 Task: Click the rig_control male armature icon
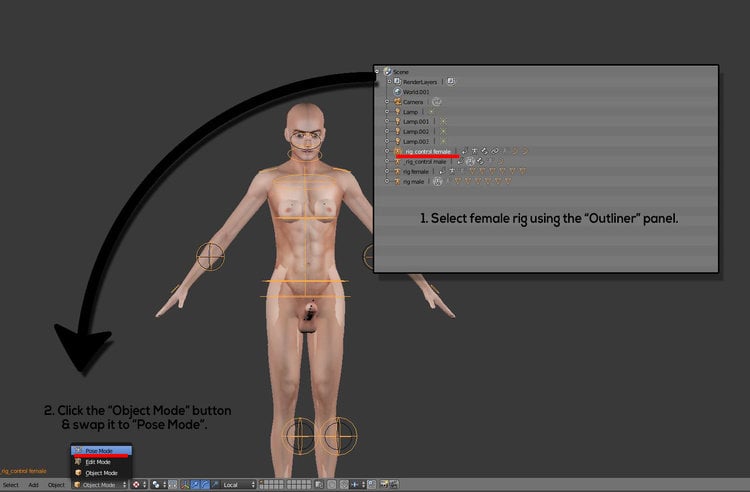point(397,162)
